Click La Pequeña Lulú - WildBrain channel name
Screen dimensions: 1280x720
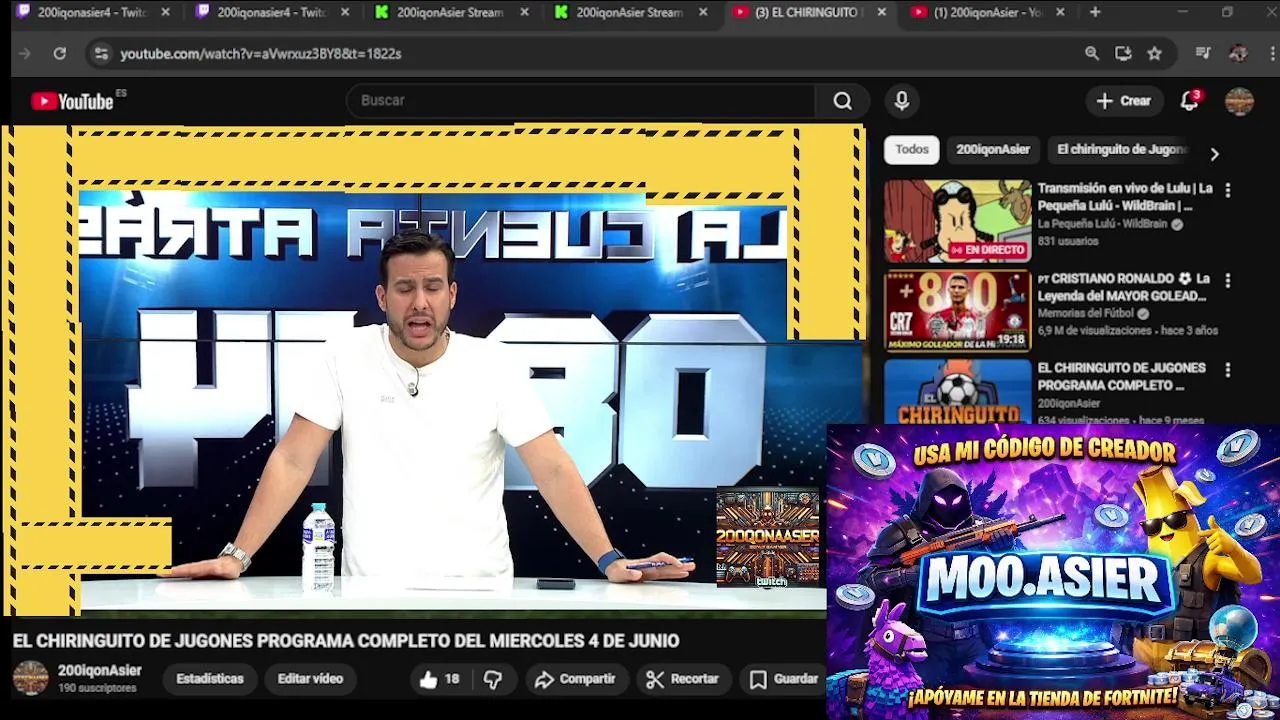[x=1102, y=224]
